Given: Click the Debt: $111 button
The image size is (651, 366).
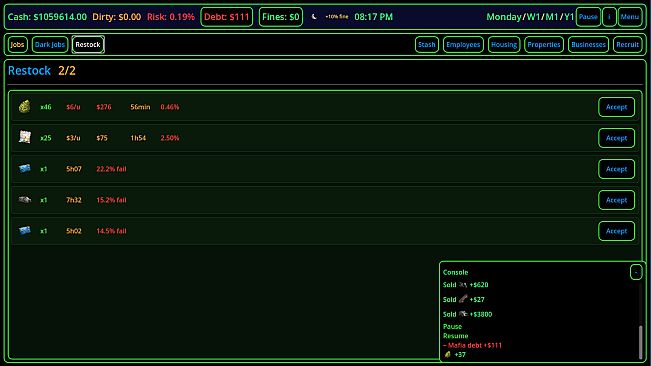Looking at the screenshot, I should point(227,17).
